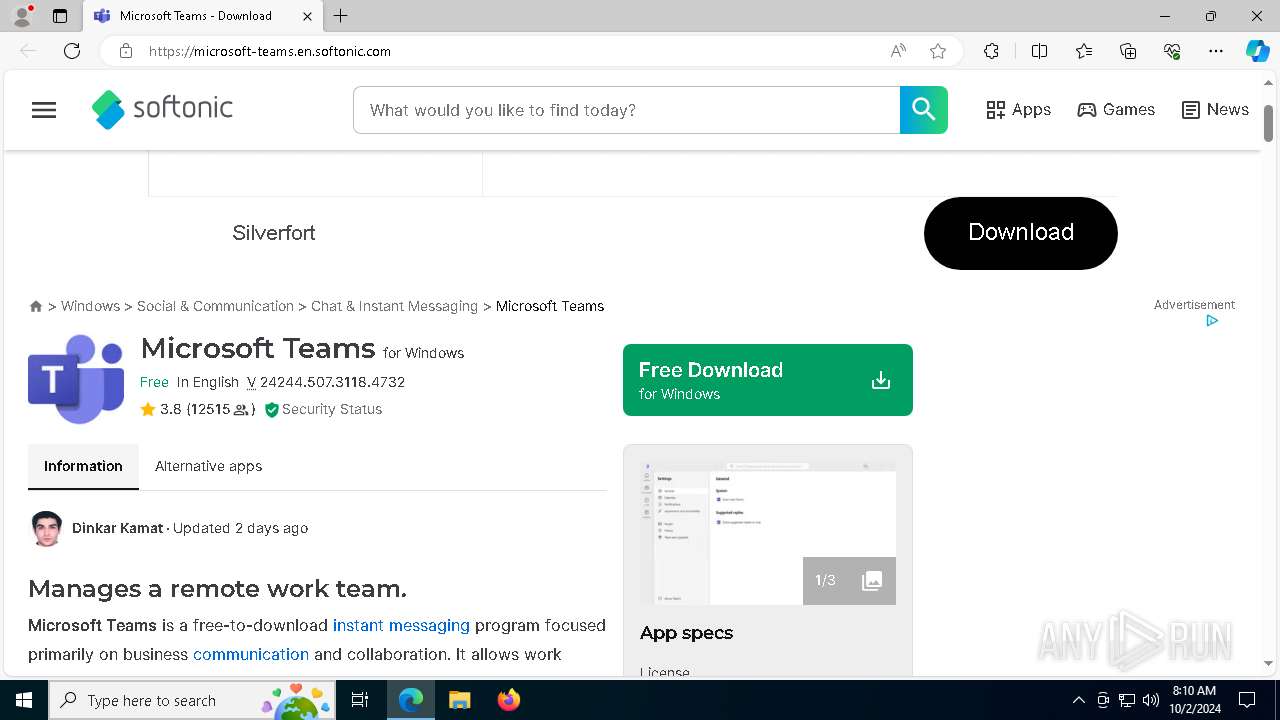Open Edge Settings and more menu
Screen dimensions: 1280x720
1216,51
